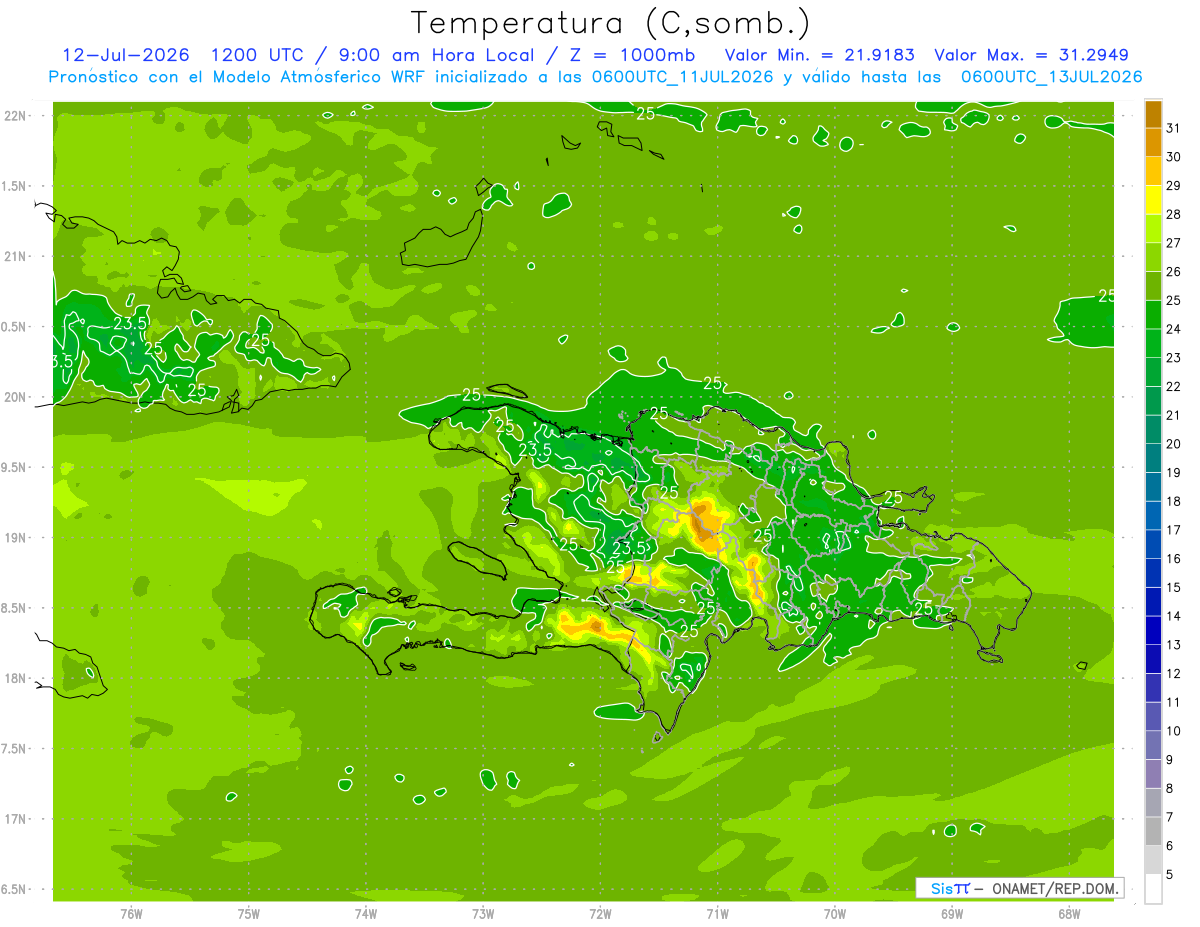Pick the lime swatch between 27 and 28

1153,228
